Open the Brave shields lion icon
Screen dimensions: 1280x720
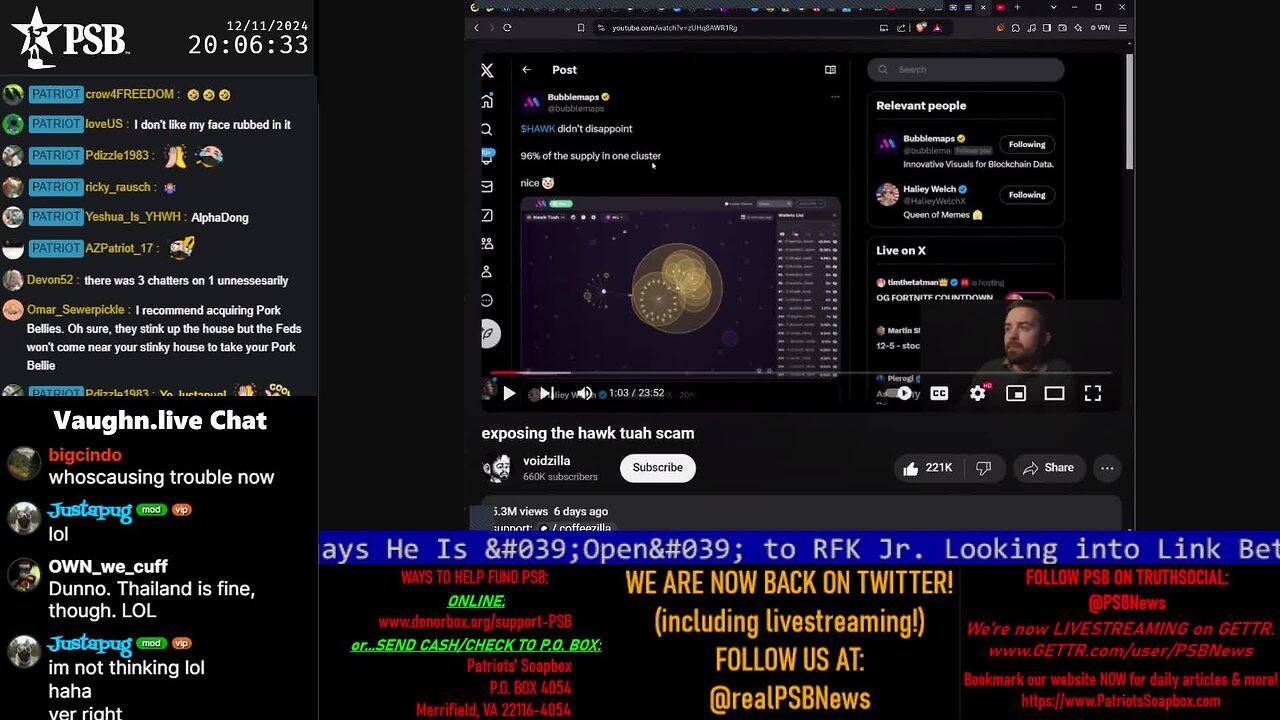pyautogui.click(x=921, y=28)
